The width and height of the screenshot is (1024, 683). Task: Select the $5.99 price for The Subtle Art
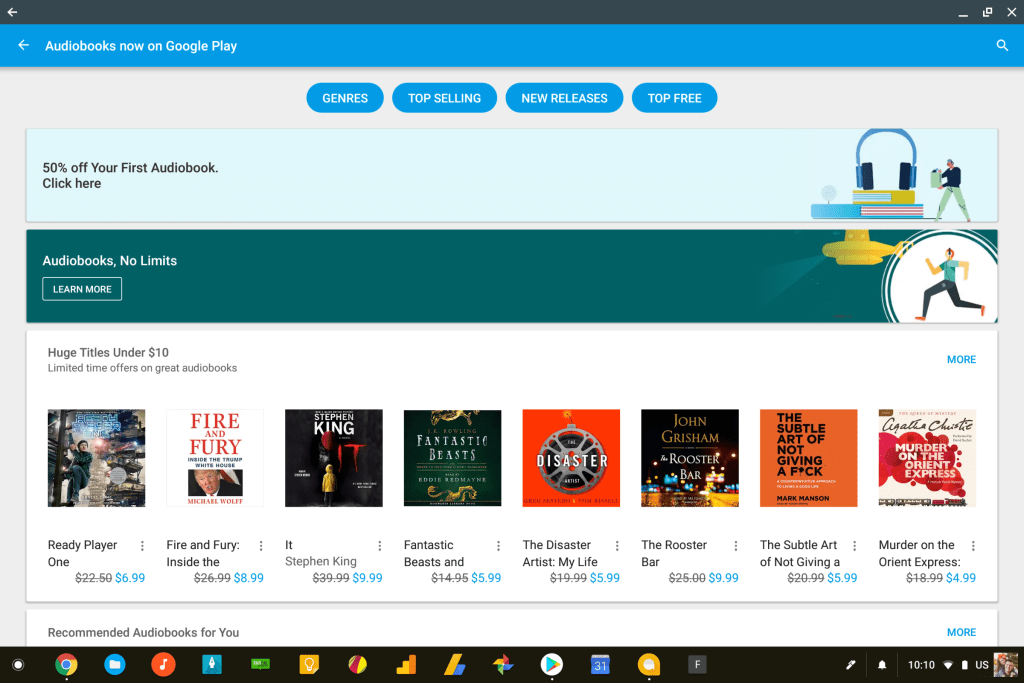click(x=842, y=578)
